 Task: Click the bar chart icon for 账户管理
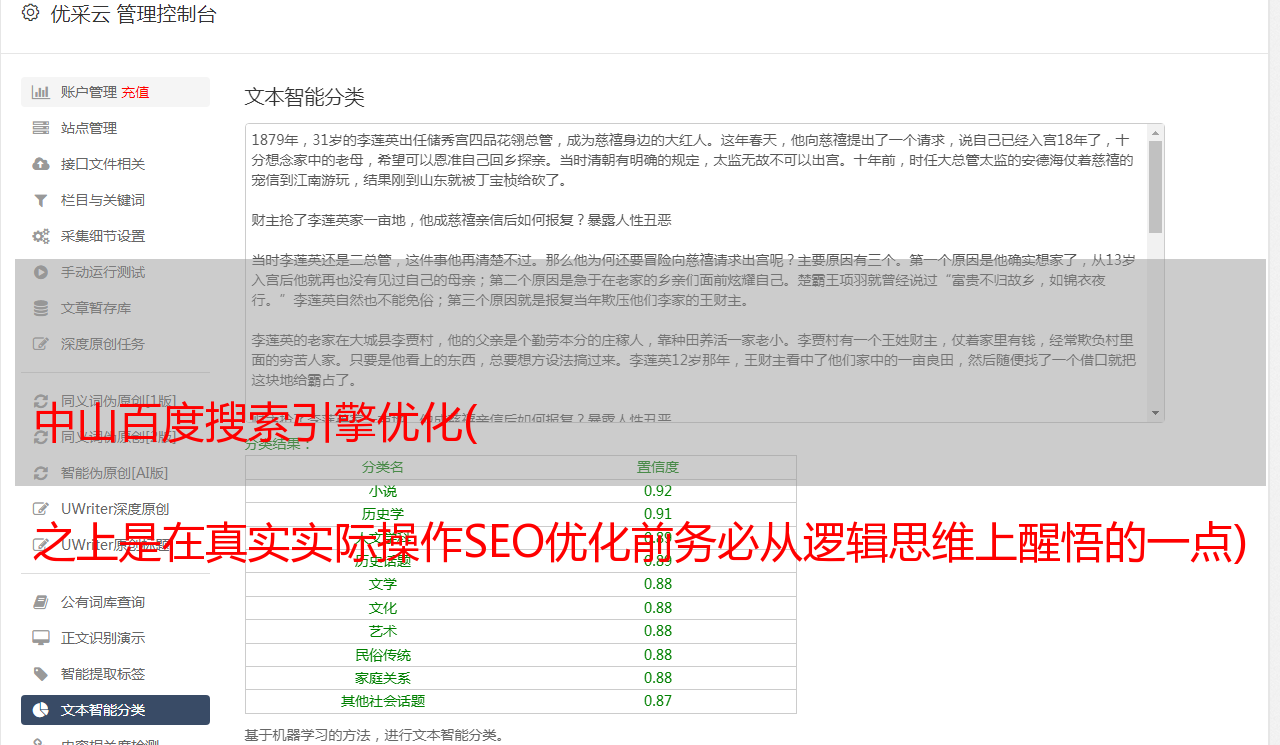pos(41,92)
